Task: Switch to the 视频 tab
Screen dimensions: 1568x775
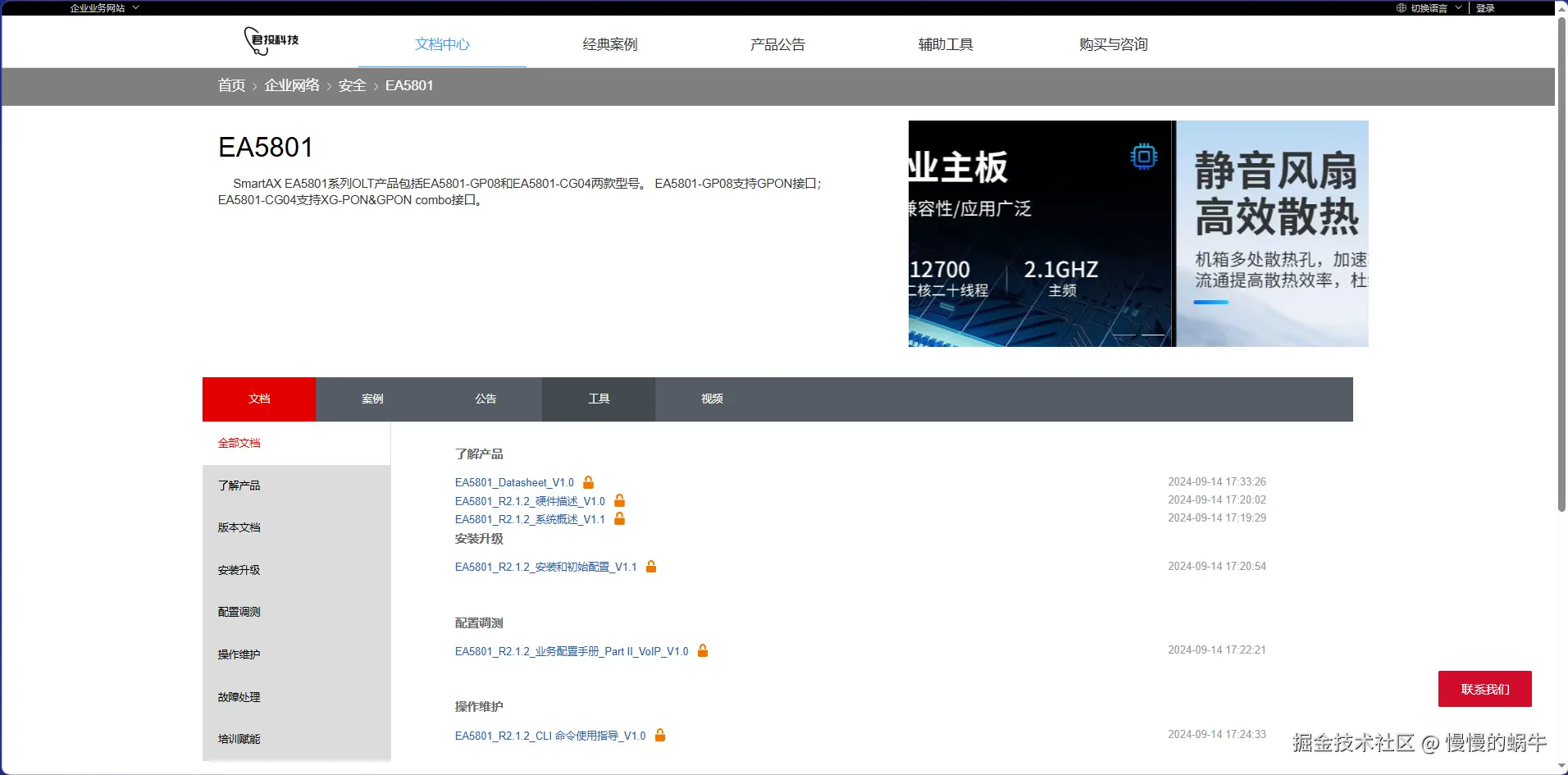Action: click(x=712, y=399)
